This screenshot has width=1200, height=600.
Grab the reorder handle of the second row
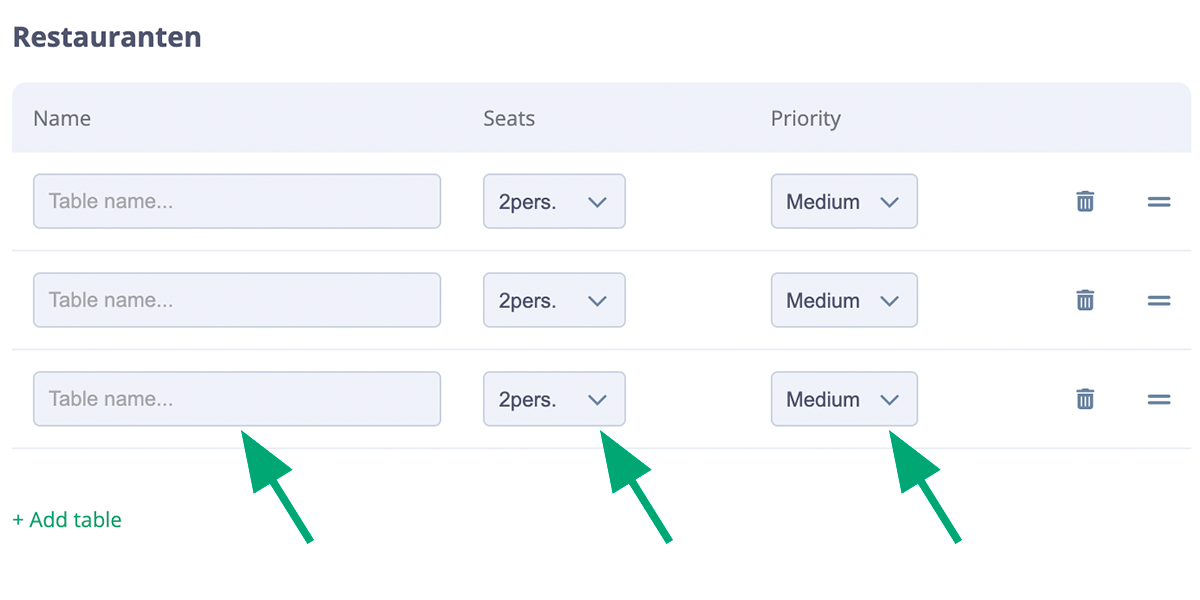1158,300
